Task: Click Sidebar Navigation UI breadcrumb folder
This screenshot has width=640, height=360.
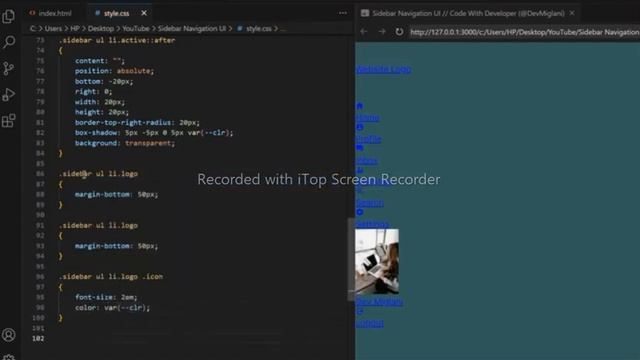Action: tap(192, 29)
